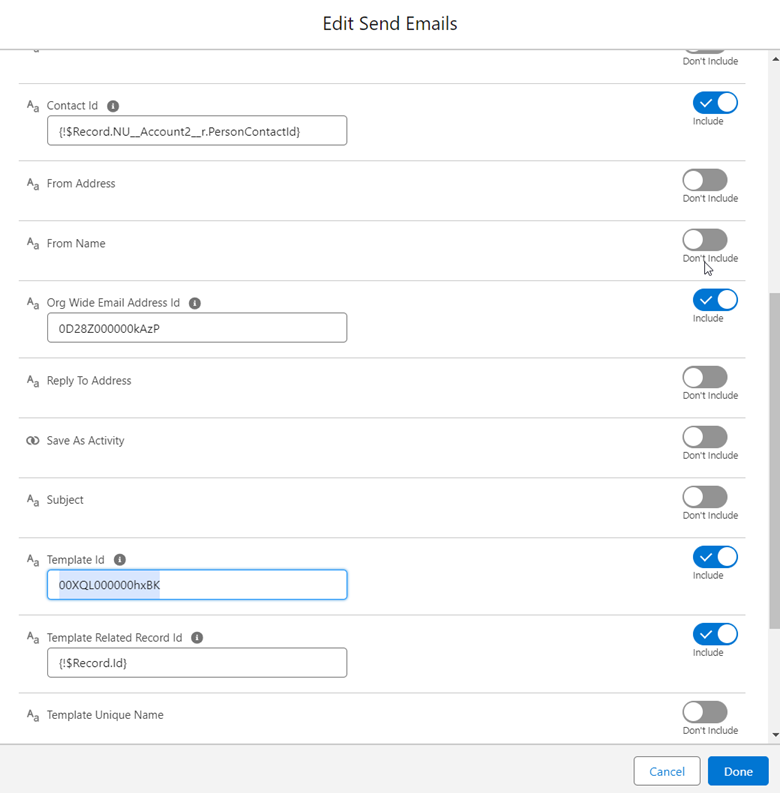Viewport: 780px width, 793px height.
Task: Click the Org Wide Email Address Id field
Action: pos(197,328)
